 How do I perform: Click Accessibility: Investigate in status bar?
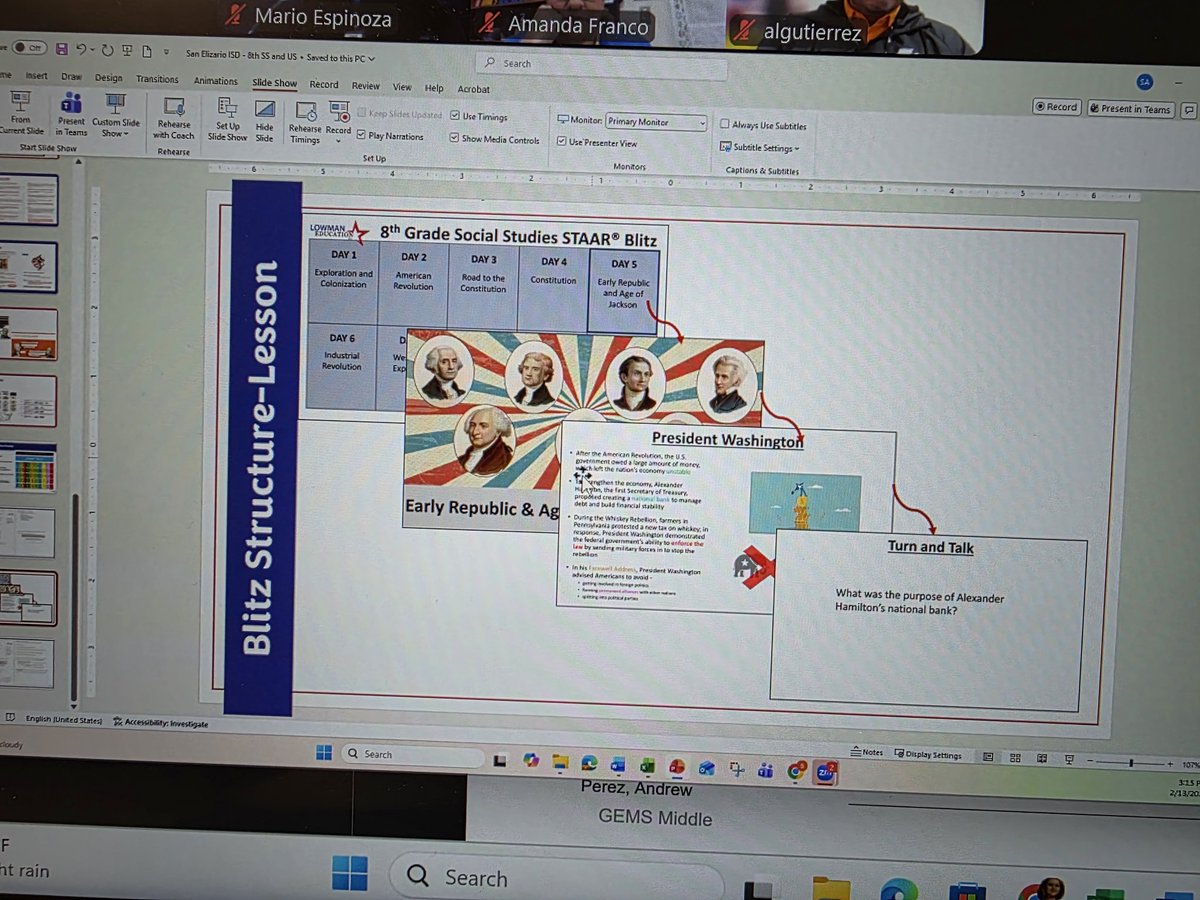[x=161, y=722]
